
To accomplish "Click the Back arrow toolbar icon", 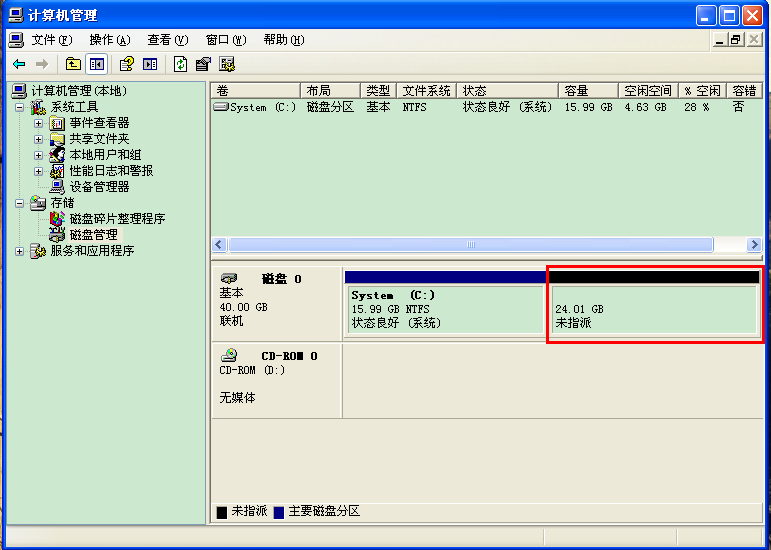I will click(19, 64).
